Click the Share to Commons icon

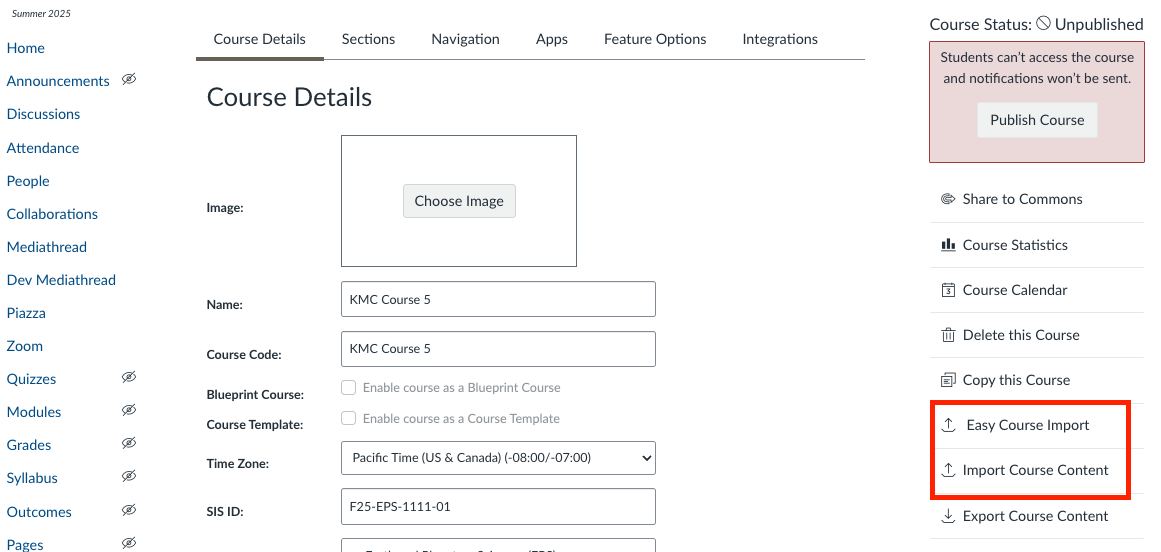pos(948,199)
